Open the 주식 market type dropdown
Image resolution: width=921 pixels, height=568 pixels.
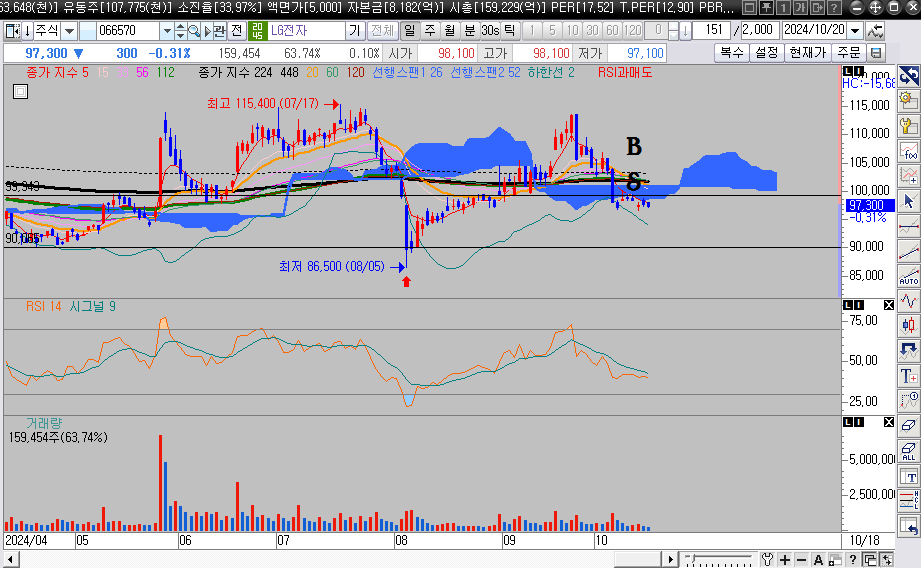pos(69,31)
